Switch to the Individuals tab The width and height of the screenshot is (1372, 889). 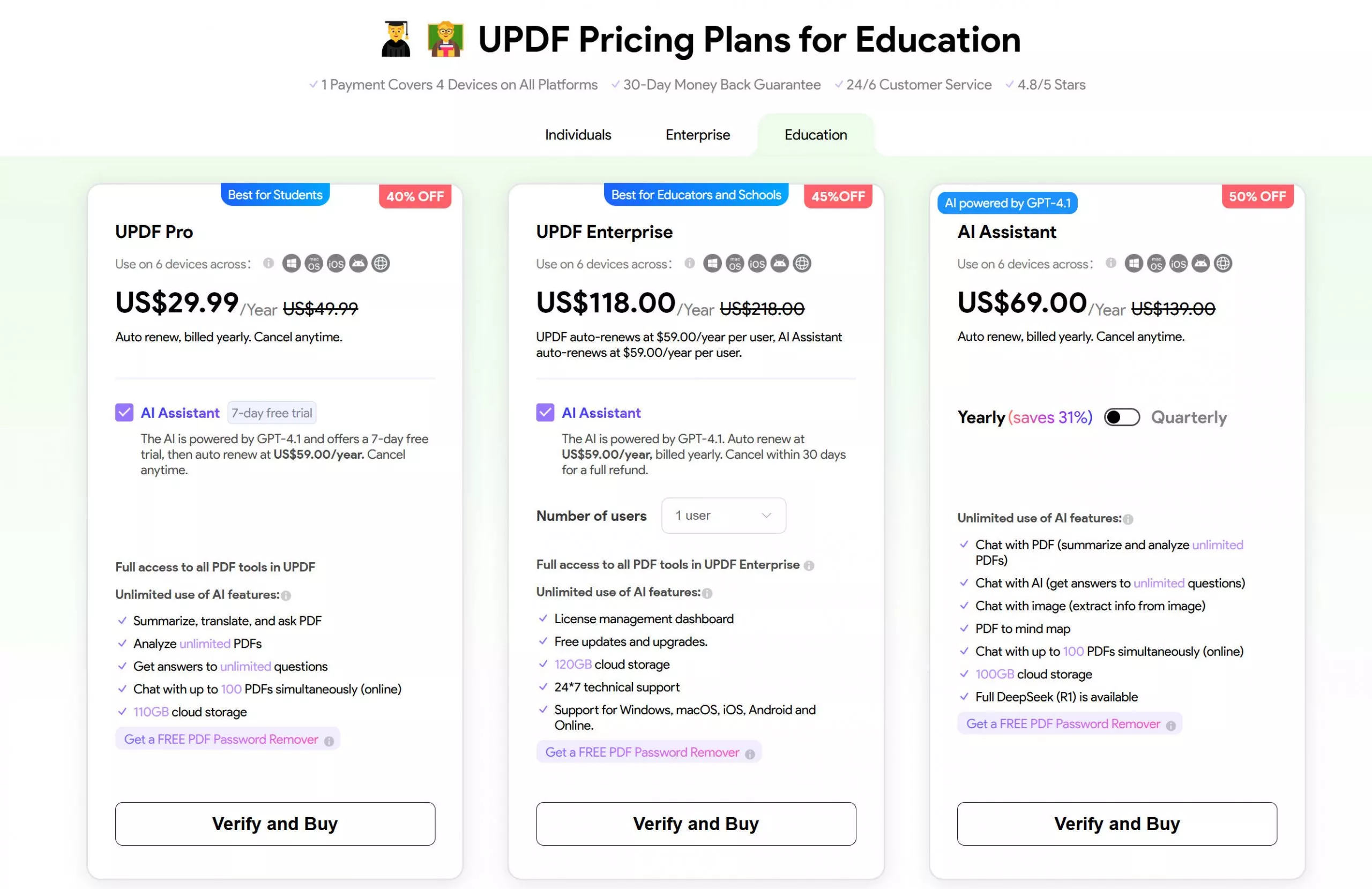[578, 135]
